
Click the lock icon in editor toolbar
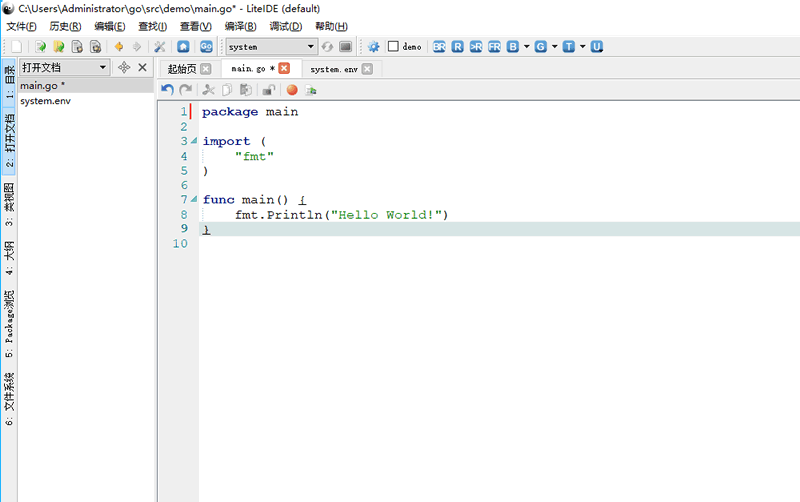[270, 90]
